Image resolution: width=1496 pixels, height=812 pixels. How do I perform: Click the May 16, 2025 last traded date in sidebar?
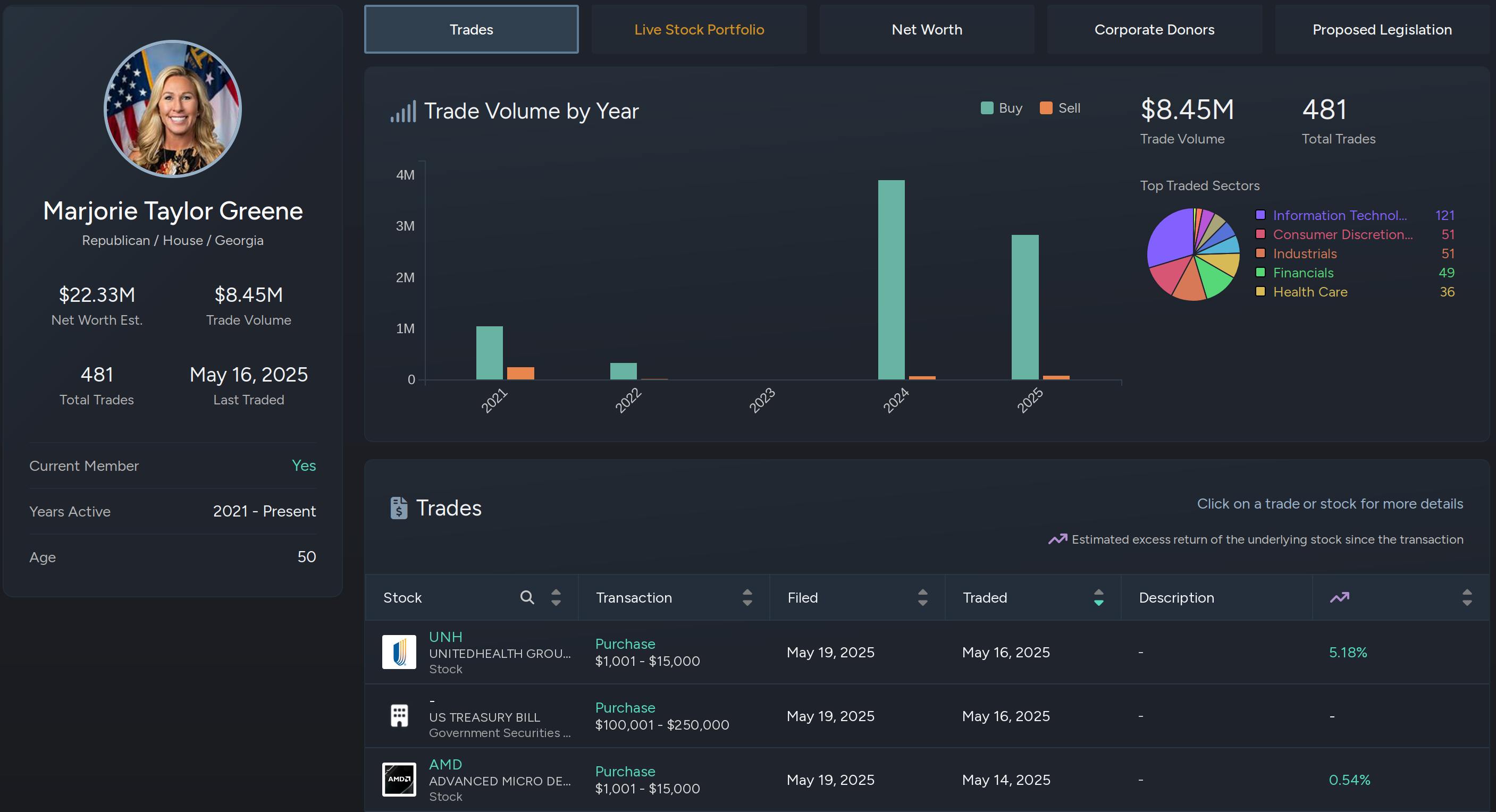[249, 374]
